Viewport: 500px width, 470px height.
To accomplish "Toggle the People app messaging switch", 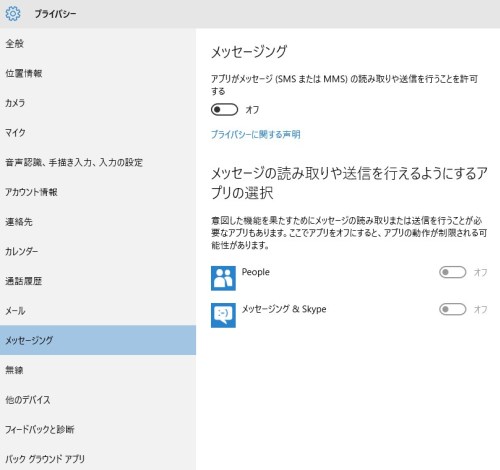I will (452, 272).
